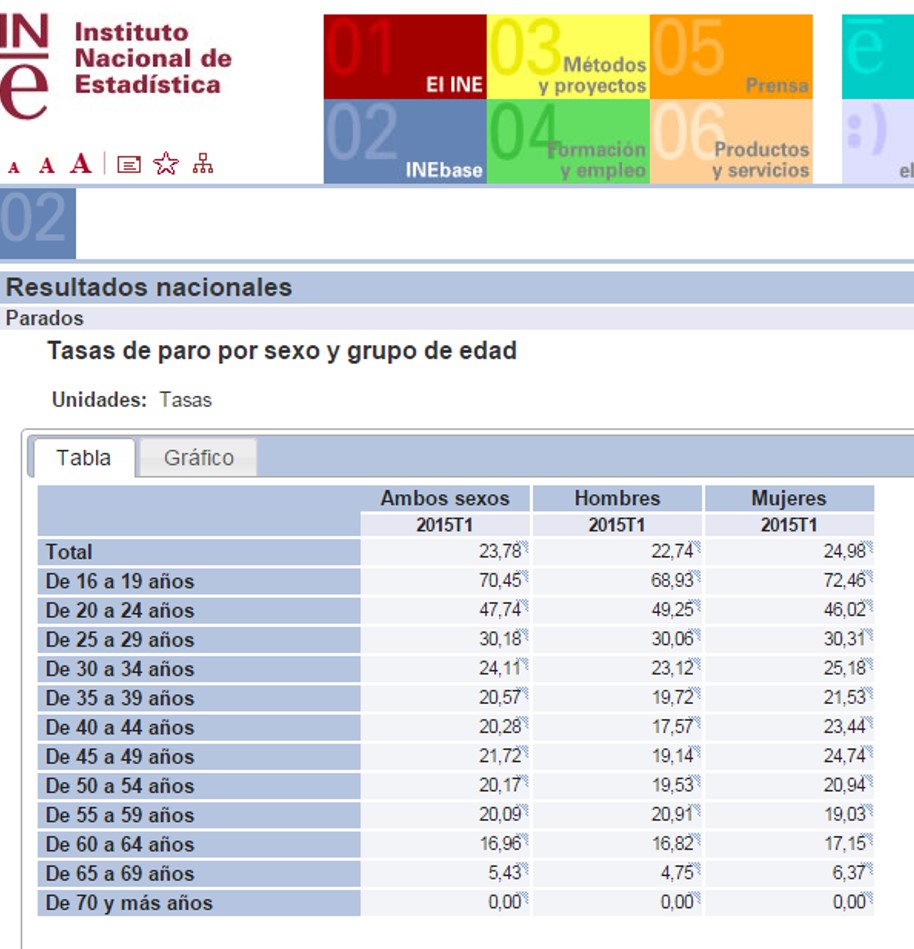914x949 pixels.
Task: Open 06 Productos y servicios tile
Action: pos(731,142)
